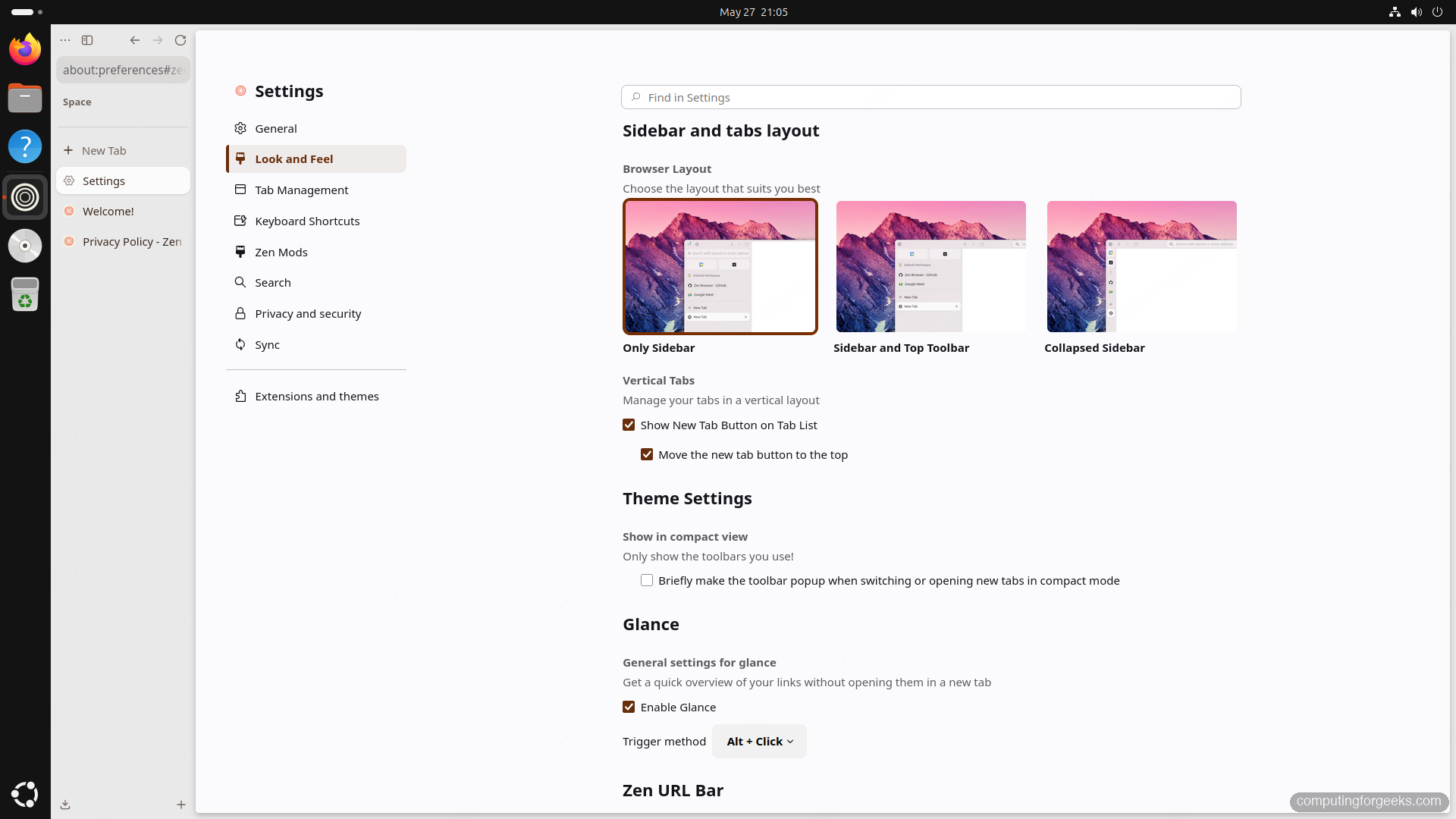
Task: Toggle the Enable Glance checkbox
Action: [629, 708]
